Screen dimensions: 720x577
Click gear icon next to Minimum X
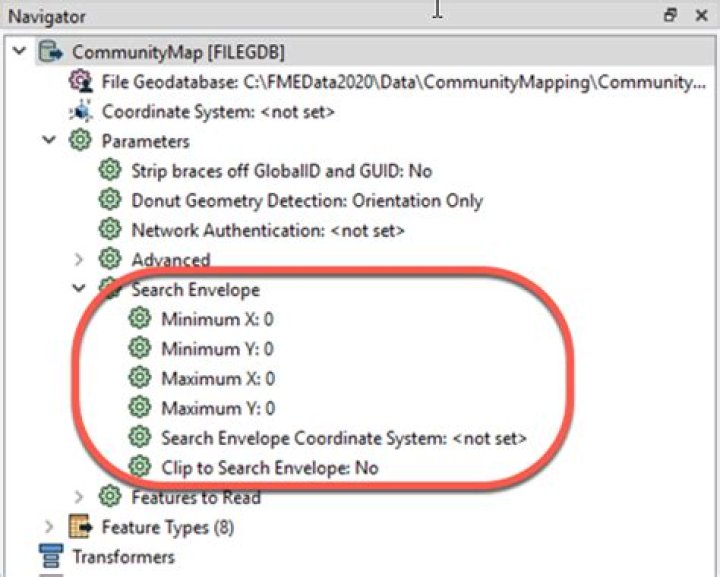pyautogui.click(x=140, y=320)
